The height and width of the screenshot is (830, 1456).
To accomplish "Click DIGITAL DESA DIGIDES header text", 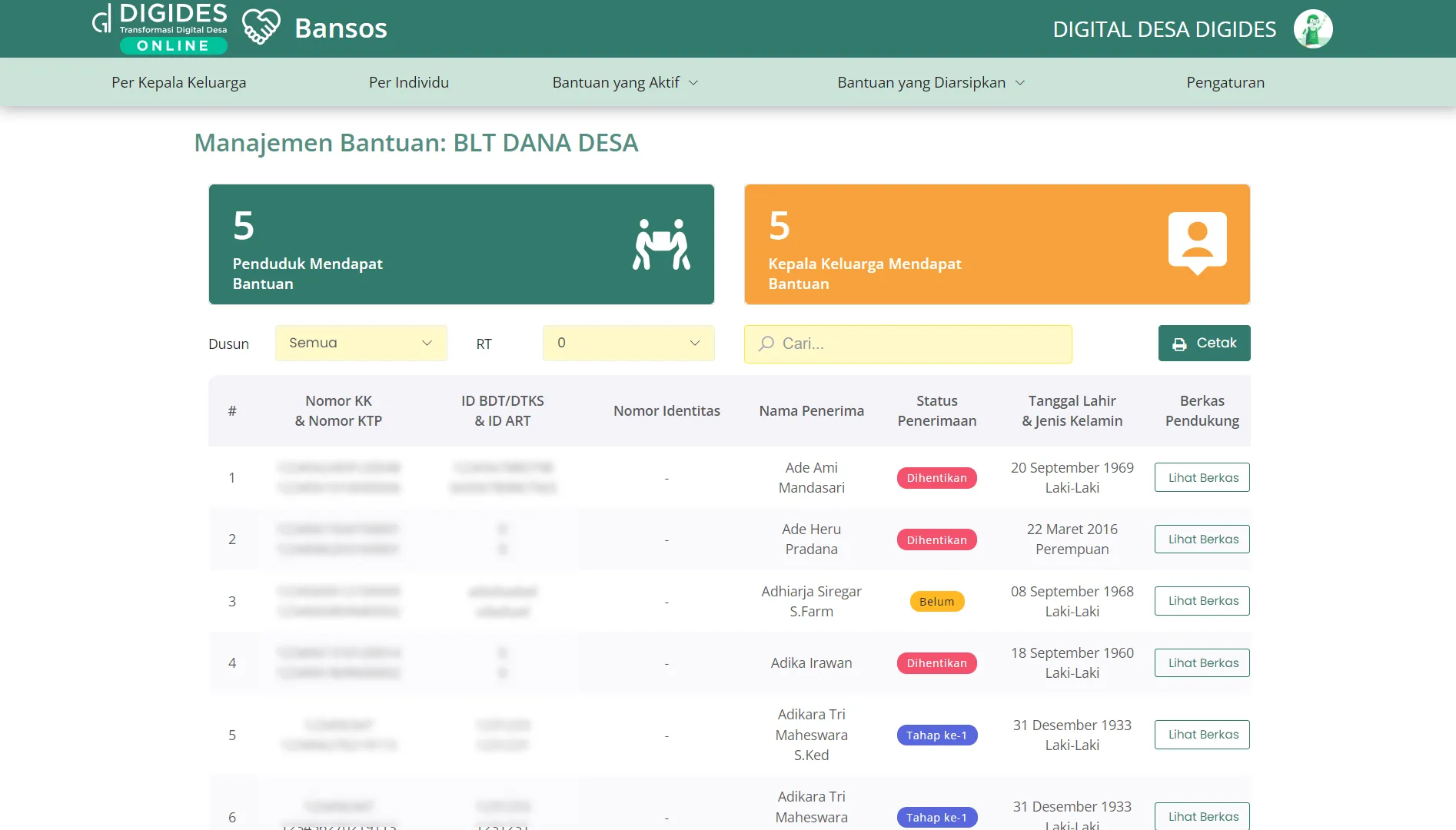I will 1164,29.
